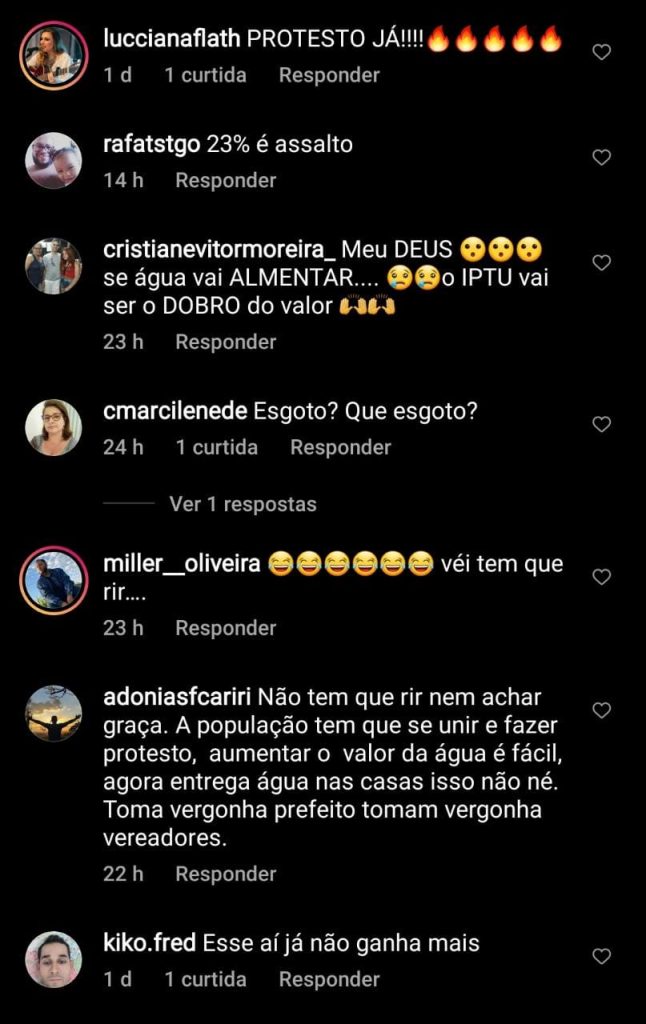Like adoniasfcariri's long protest comment
Viewport: 646px width, 1024px height.
click(x=601, y=711)
